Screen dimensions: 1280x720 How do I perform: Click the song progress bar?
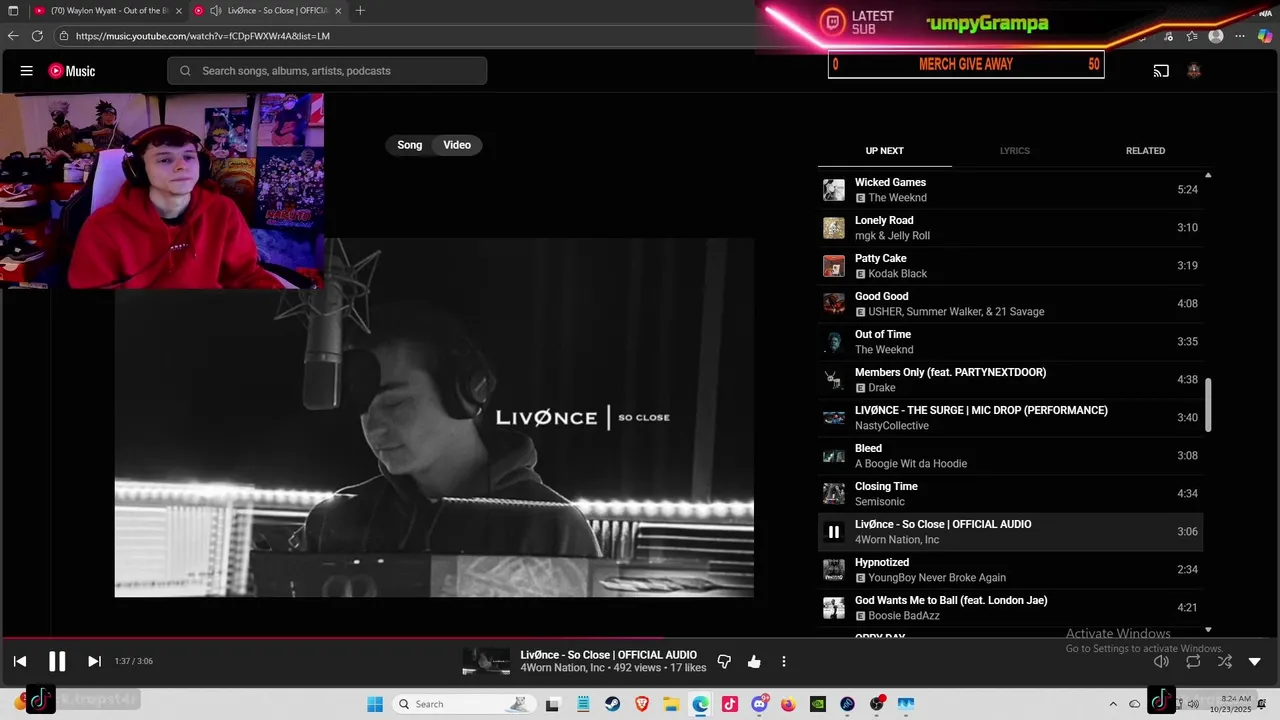pos(640,637)
